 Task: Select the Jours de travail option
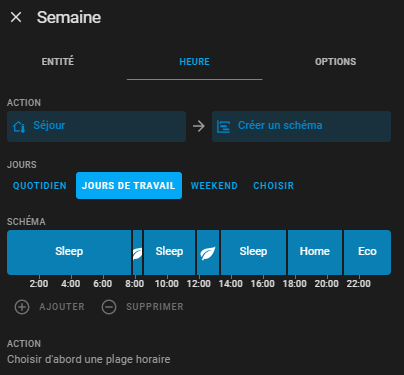tap(129, 186)
